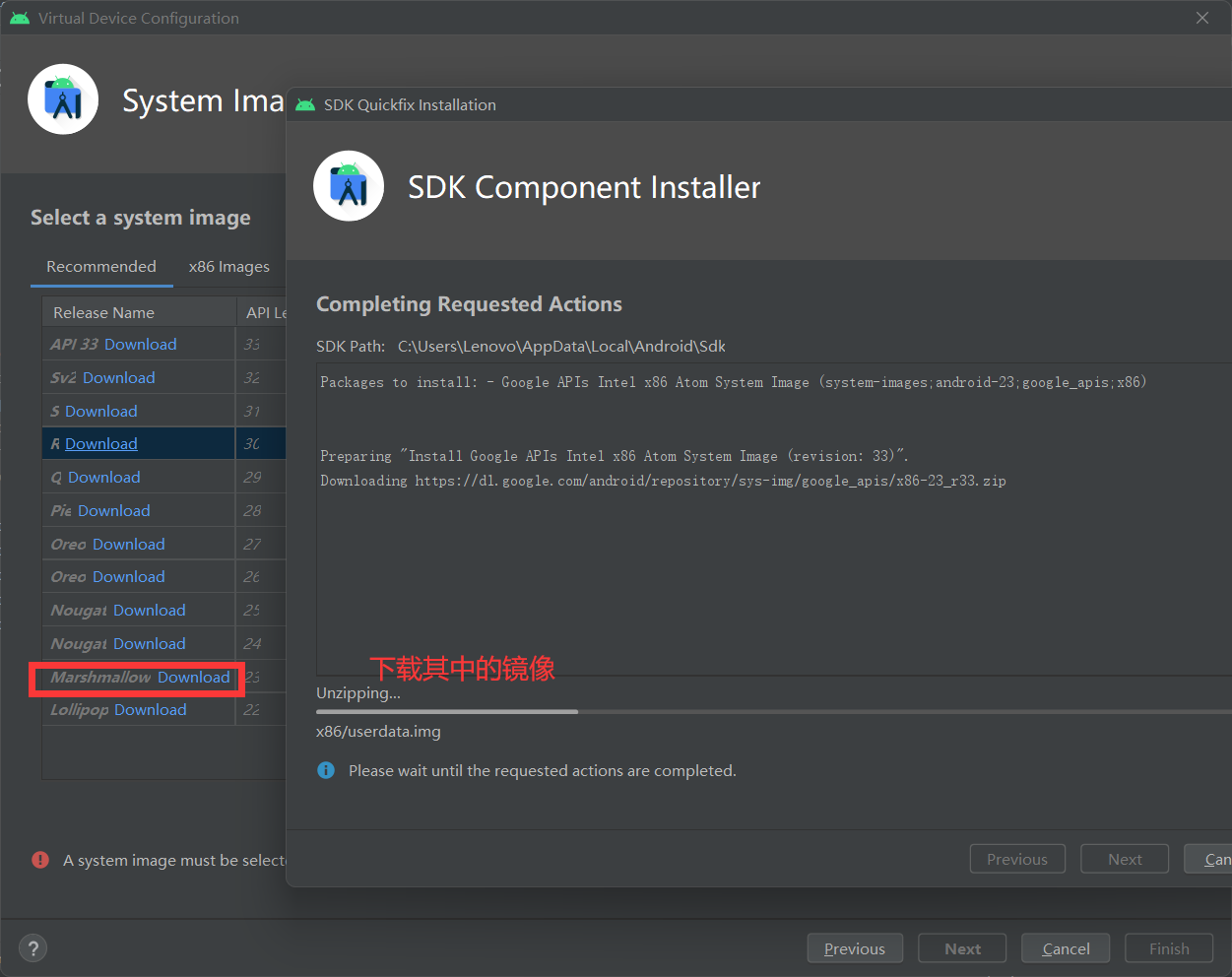Click the SDK Path value text
This screenshot has width=1232, height=977.
coord(561,347)
